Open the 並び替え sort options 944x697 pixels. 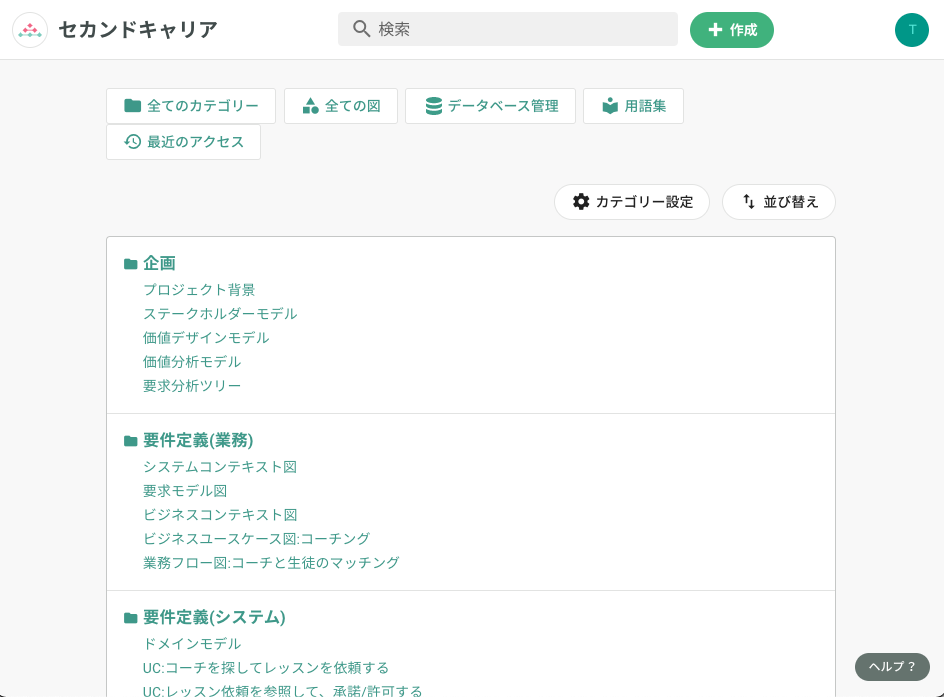779,202
